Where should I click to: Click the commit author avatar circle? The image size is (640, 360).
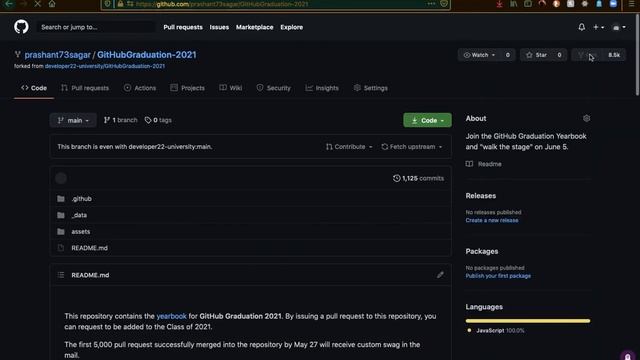(x=61, y=178)
